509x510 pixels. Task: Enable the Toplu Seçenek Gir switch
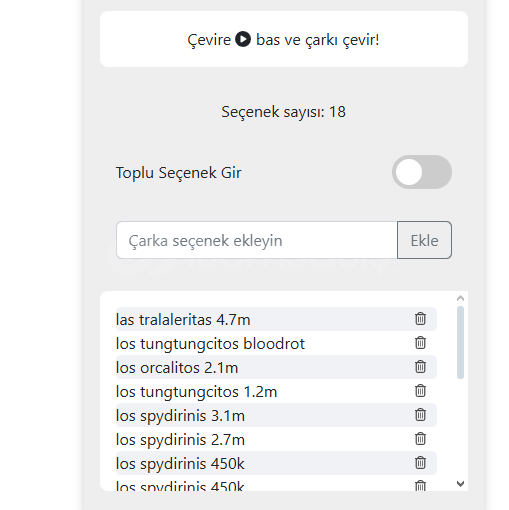pyautogui.click(x=422, y=172)
